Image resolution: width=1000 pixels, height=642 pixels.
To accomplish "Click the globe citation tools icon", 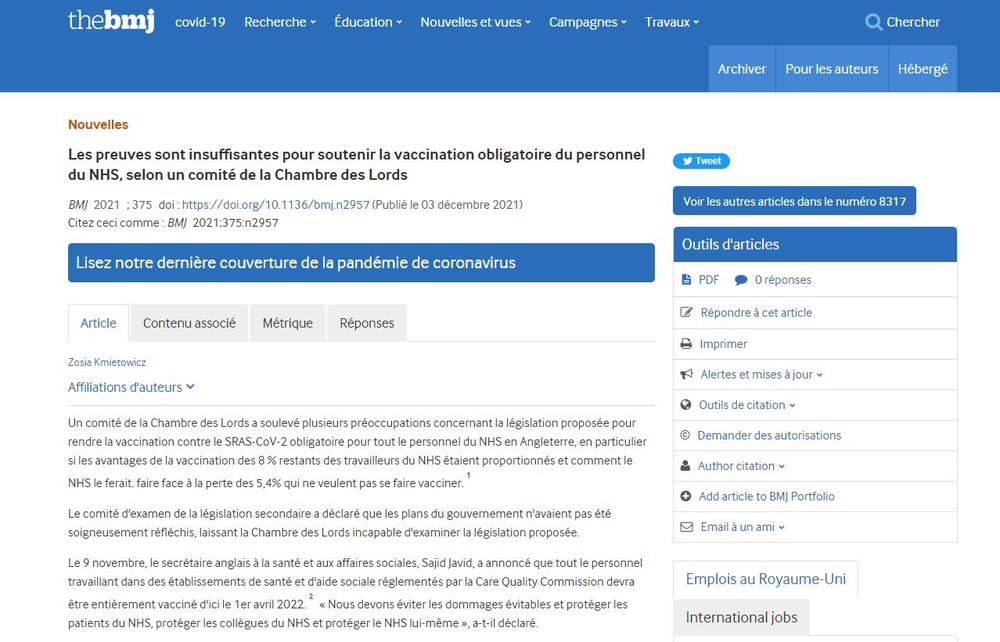I will point(686,405).
